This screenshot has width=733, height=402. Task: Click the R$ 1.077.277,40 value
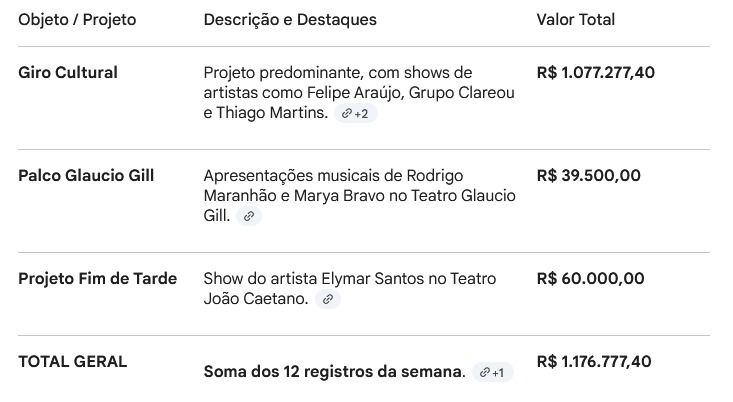pyautogui.click(x=596, y=73)
